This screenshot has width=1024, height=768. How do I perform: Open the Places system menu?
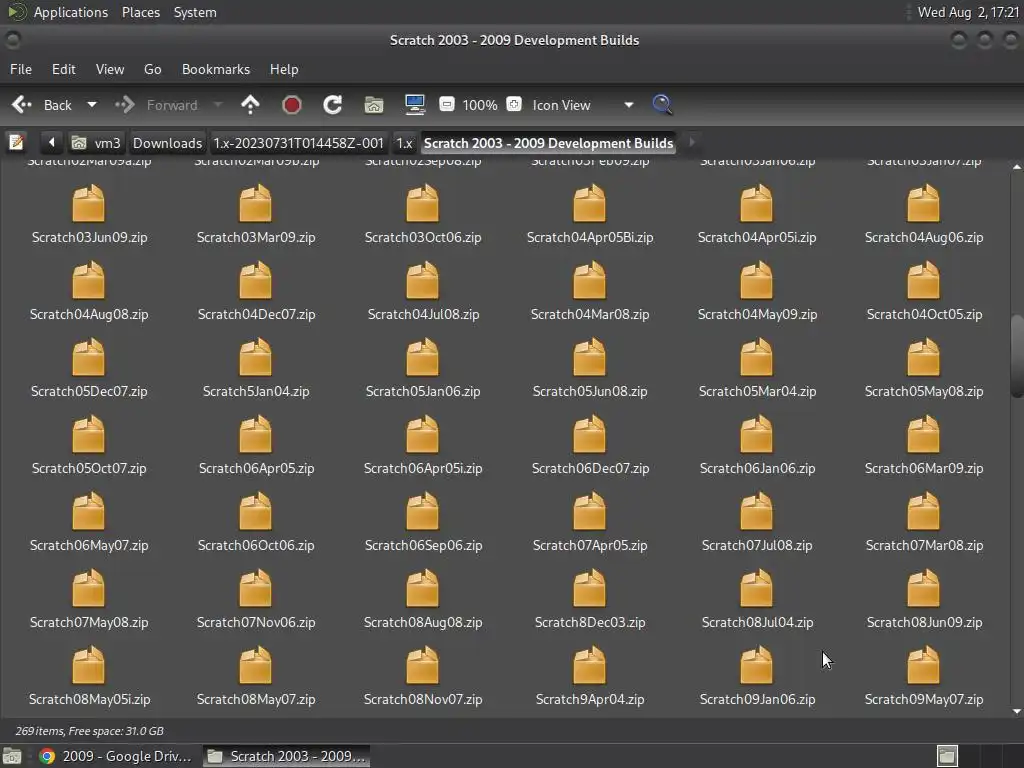click(x=140, y=12)
